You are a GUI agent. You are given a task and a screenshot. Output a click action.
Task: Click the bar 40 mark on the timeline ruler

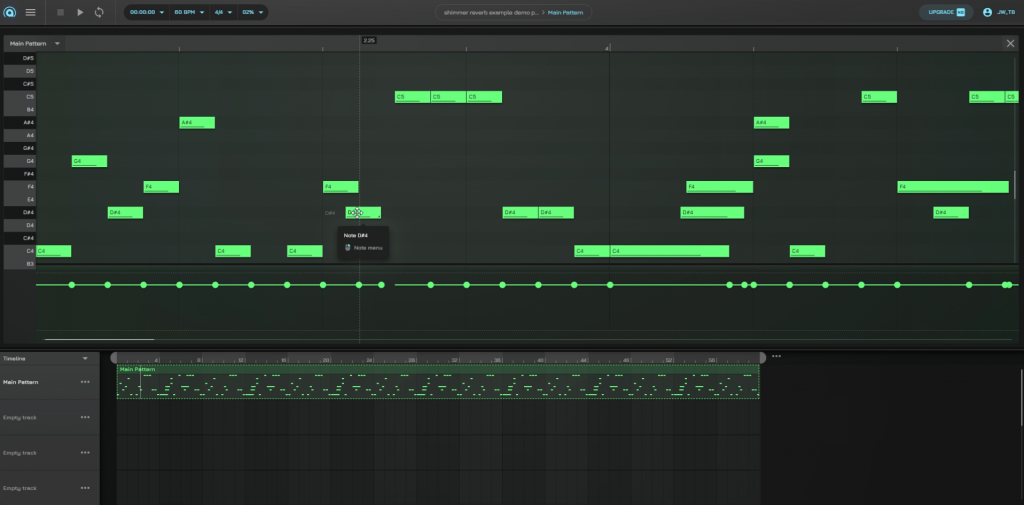coord(541,360)
